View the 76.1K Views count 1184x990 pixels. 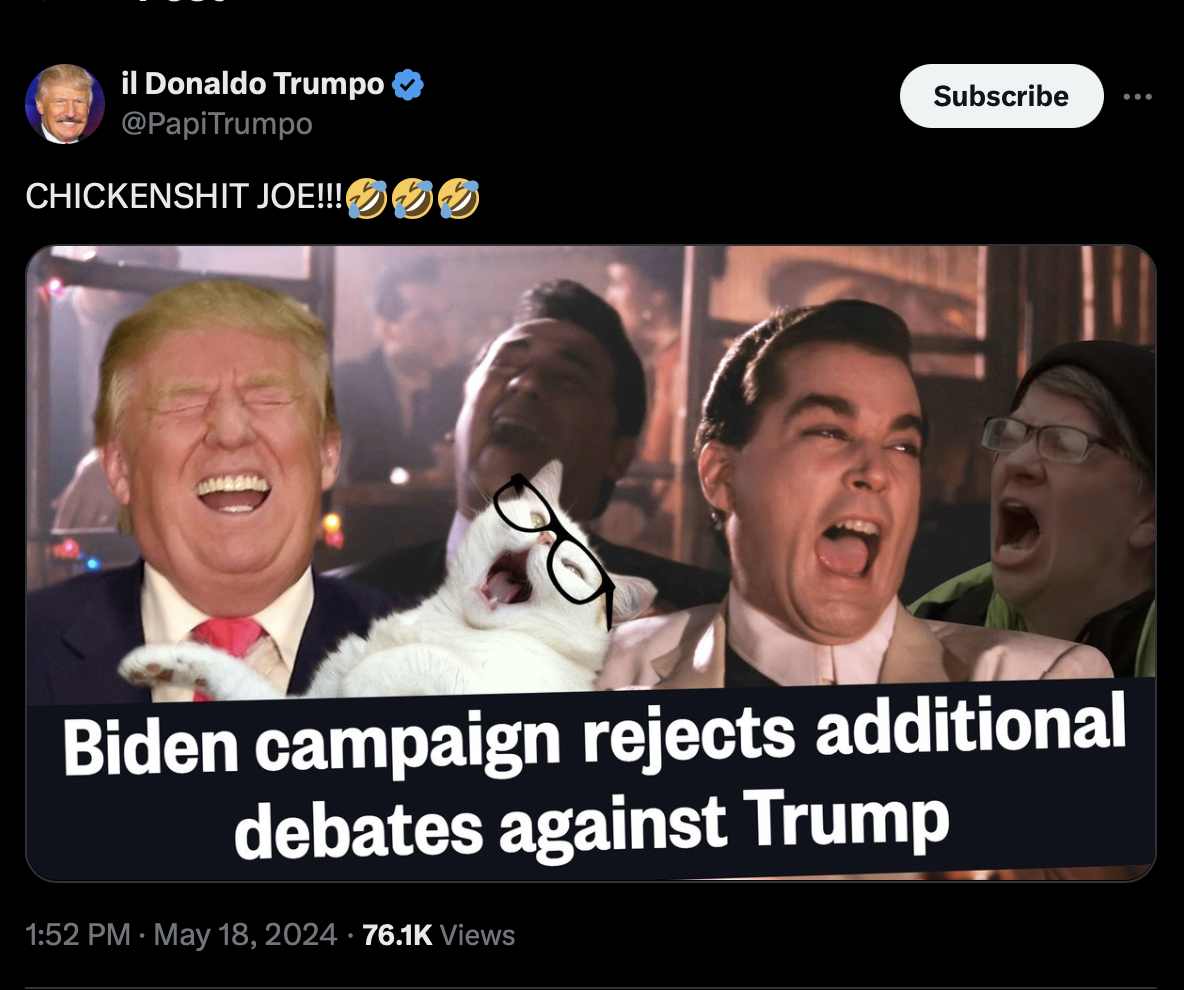pyautogui.click(x=439, y=935)
